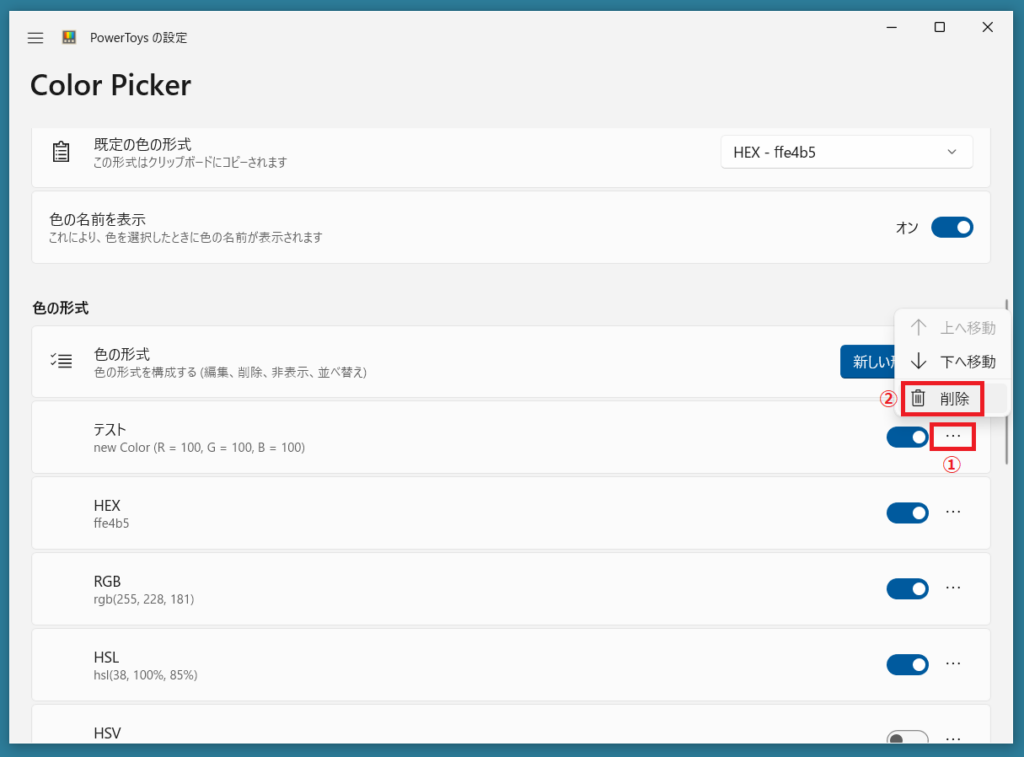
Task: Maximize the PowerToys settings window
Action: [x=939, y=27]
